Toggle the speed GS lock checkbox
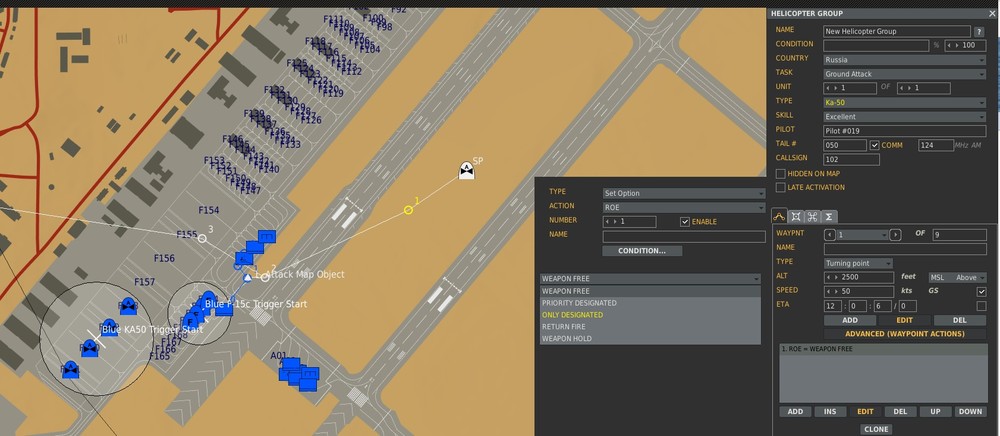Viewport: 1000px width, 436px height. pyautogui.click(x=981, y=291)
